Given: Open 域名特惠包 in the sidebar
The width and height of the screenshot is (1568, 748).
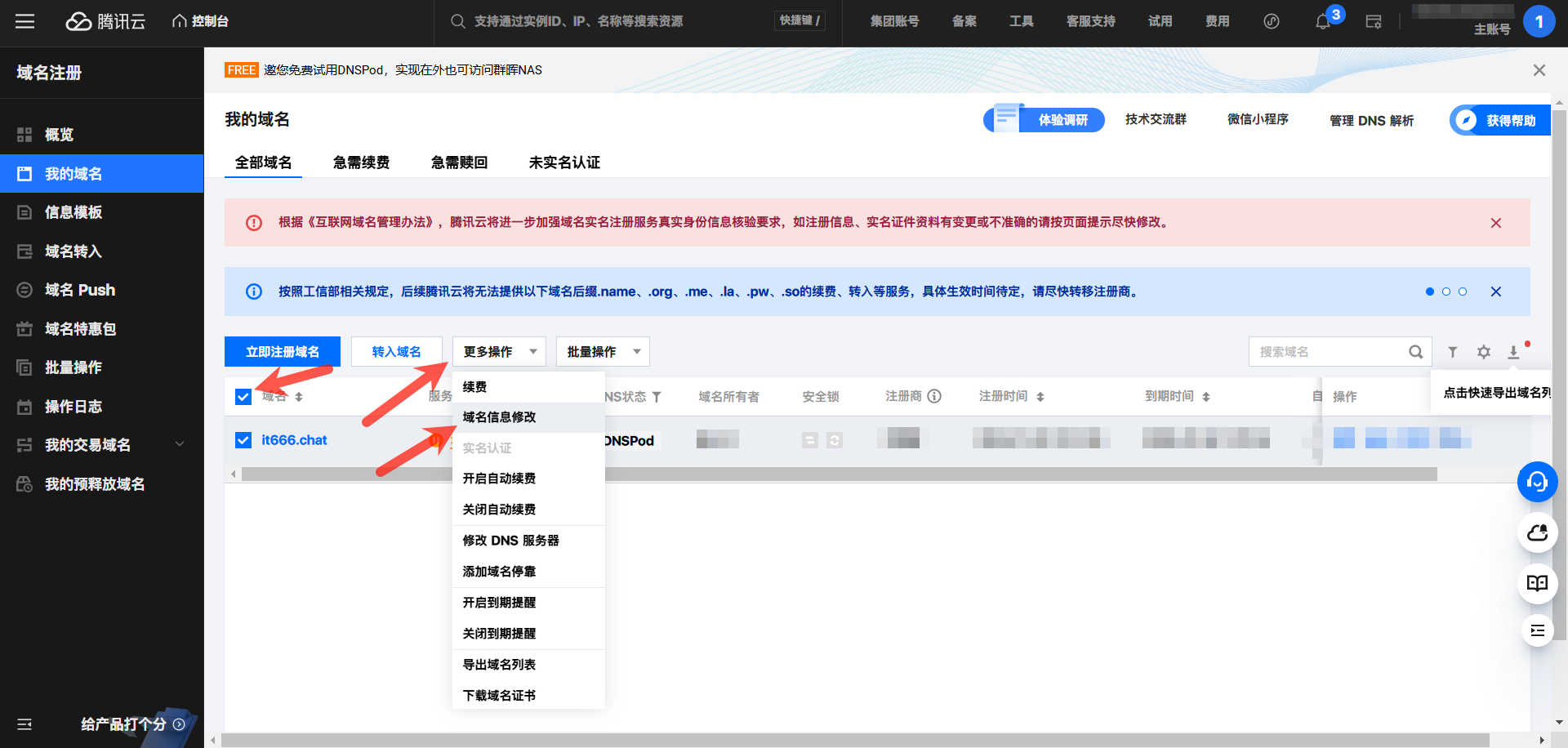Looking at the screenshot, I should 102,329.
